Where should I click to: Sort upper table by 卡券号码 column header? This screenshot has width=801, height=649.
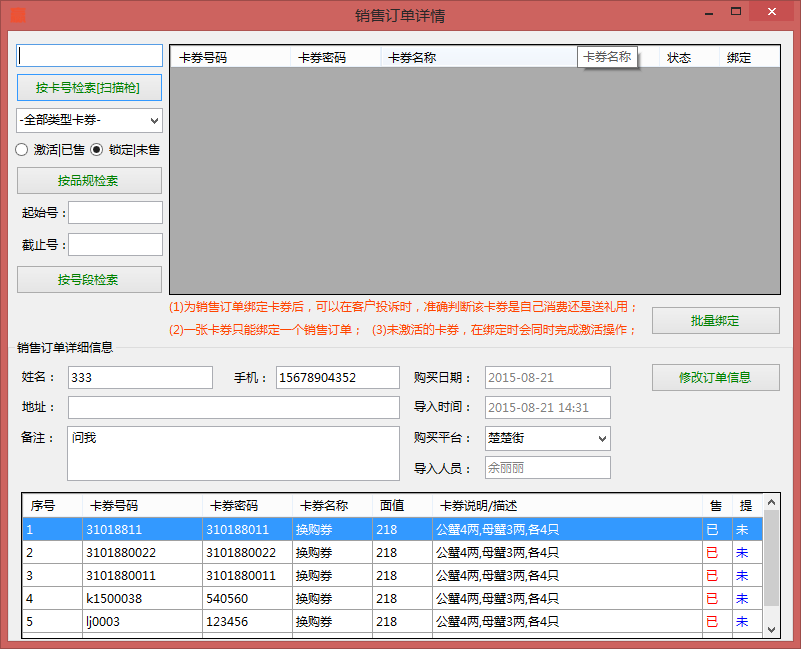tap(231, 57)
